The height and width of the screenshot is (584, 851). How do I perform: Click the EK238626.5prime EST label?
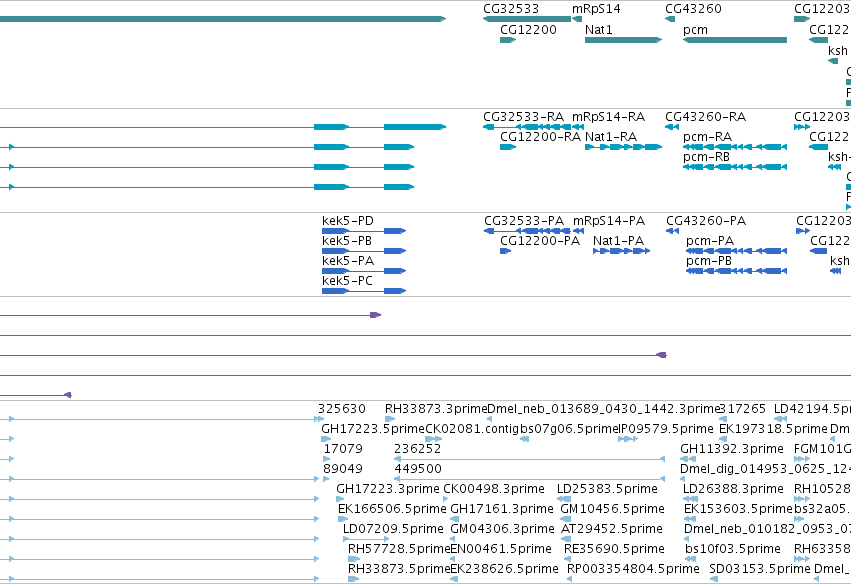[x=505, y=569]
